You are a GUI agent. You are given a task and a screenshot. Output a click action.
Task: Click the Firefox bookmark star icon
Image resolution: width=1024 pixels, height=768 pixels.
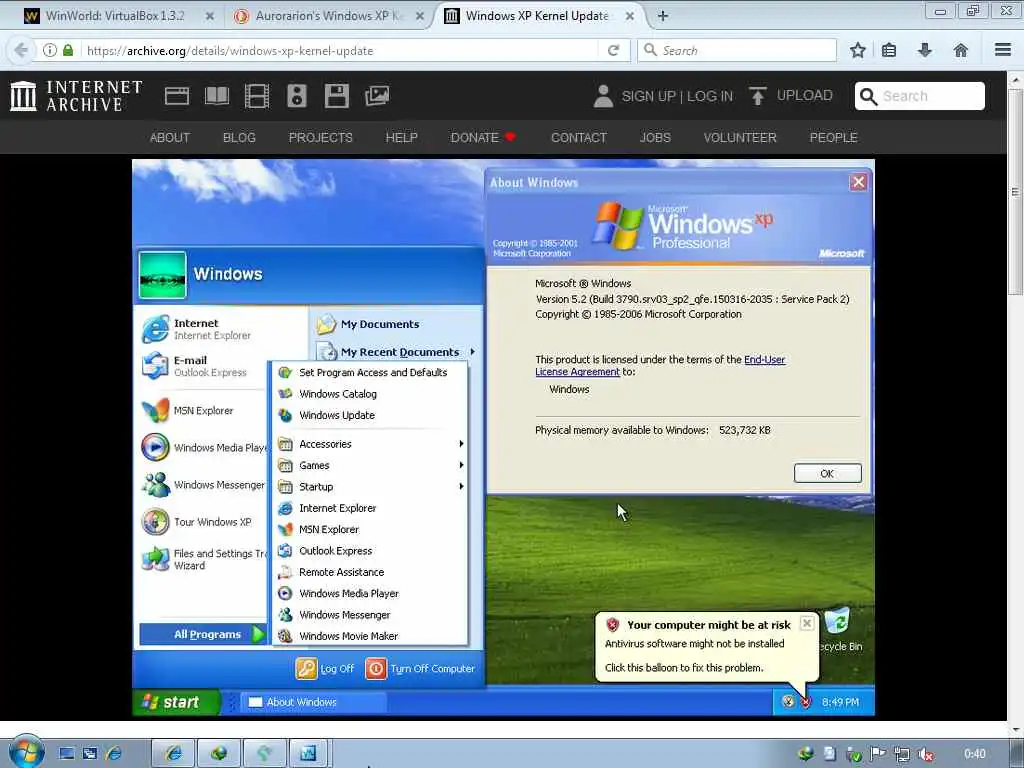(857, 50)
